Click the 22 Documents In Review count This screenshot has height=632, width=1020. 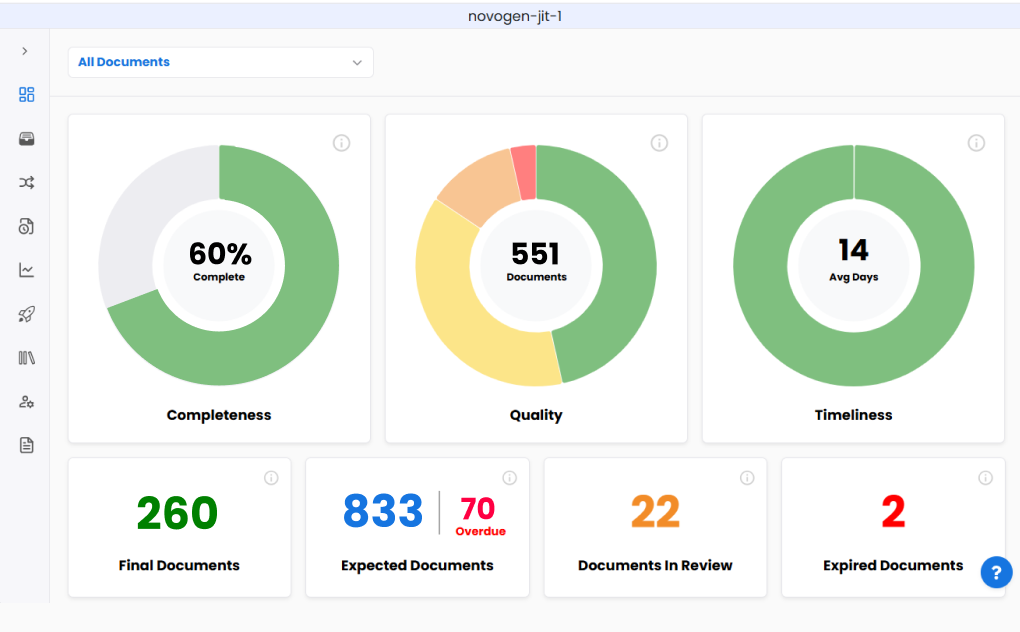tap(655, 512)
